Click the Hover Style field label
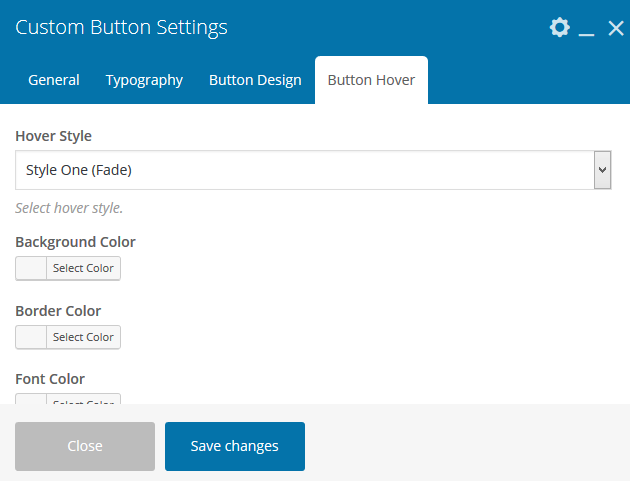This screenshot has height=481, width=630. [56, 136]
